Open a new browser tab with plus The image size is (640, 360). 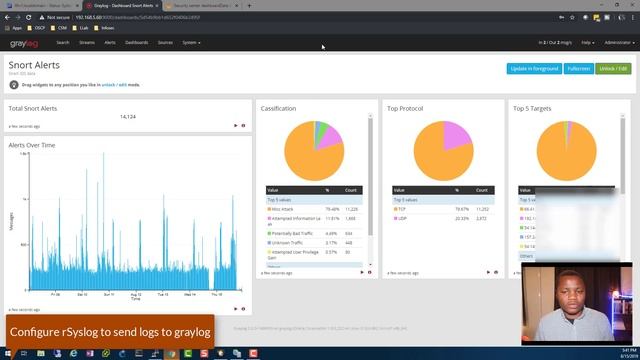coord(249,6)
